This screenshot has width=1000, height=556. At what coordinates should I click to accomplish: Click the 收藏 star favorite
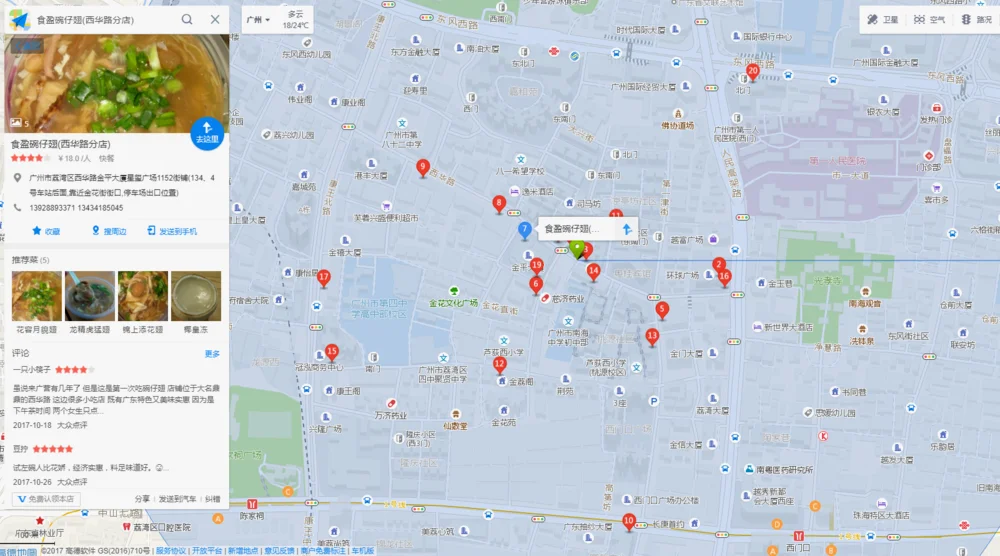(46, 231)
